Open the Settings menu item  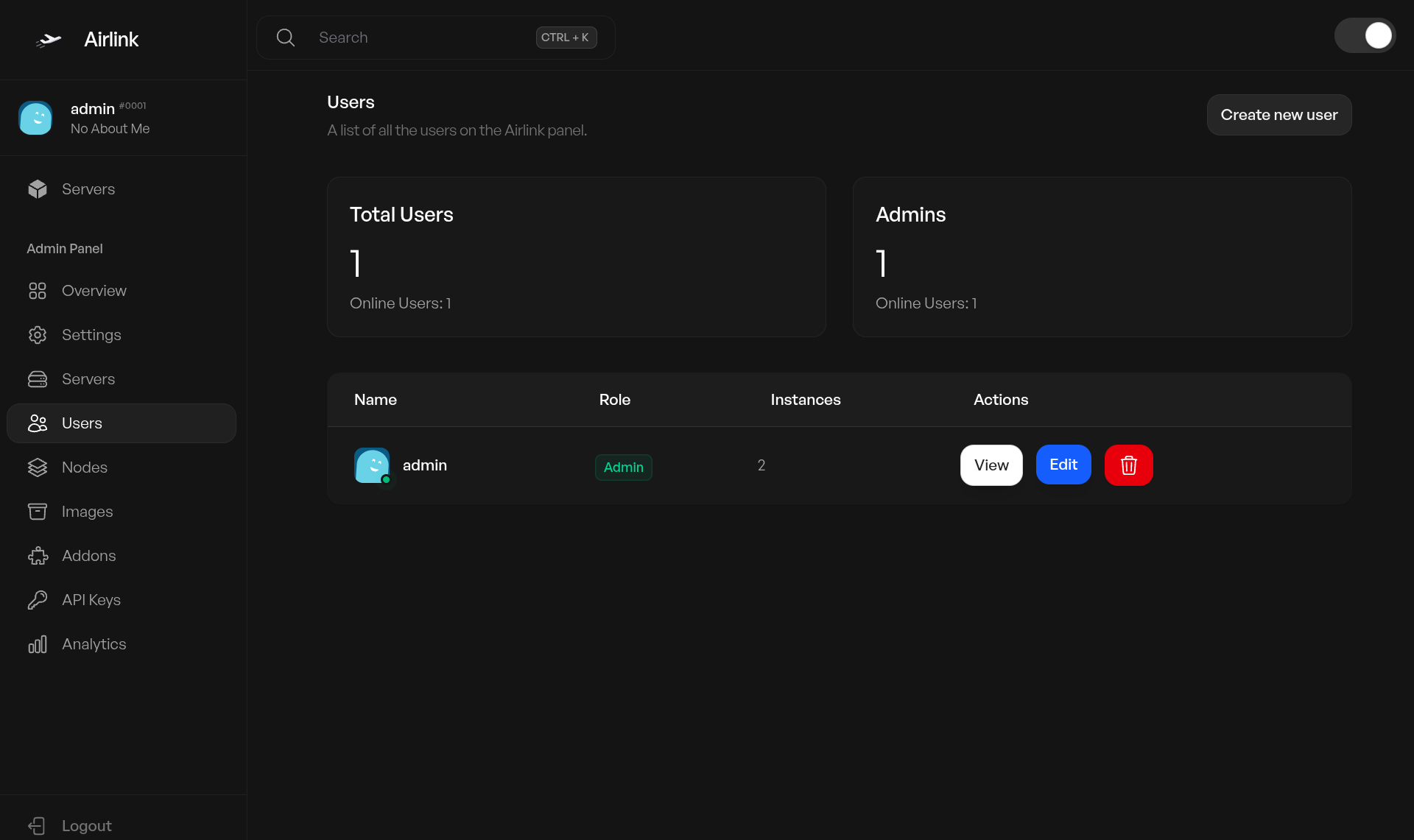point(122,335)
